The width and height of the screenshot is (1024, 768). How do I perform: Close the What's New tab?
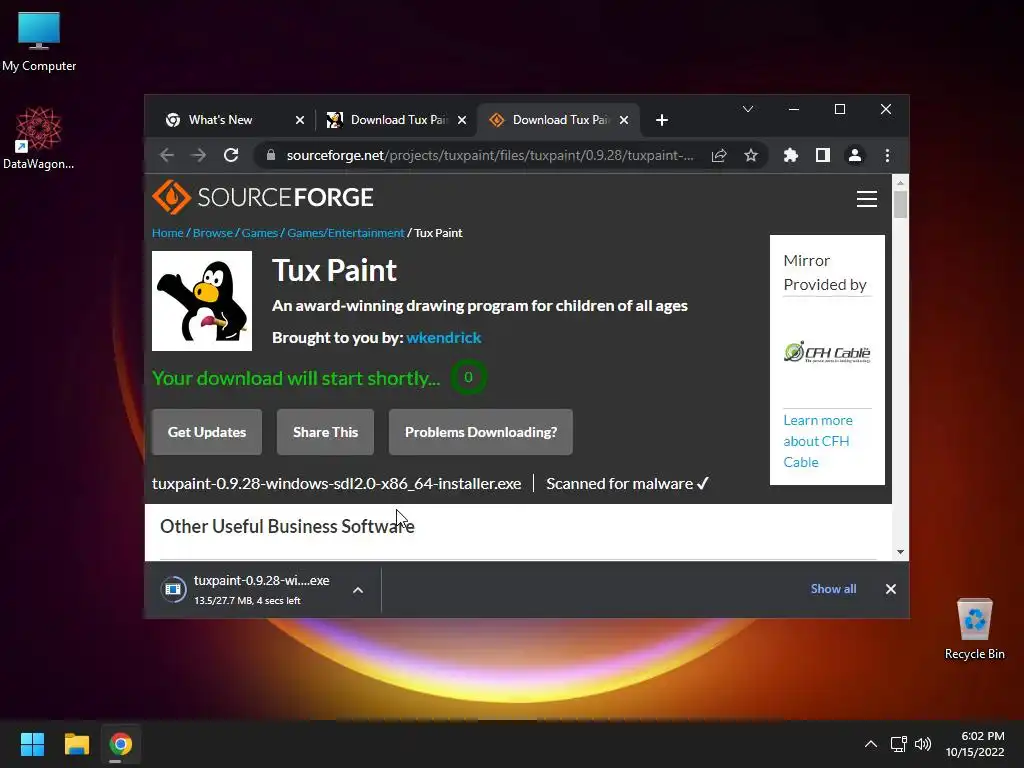[300, 120]
